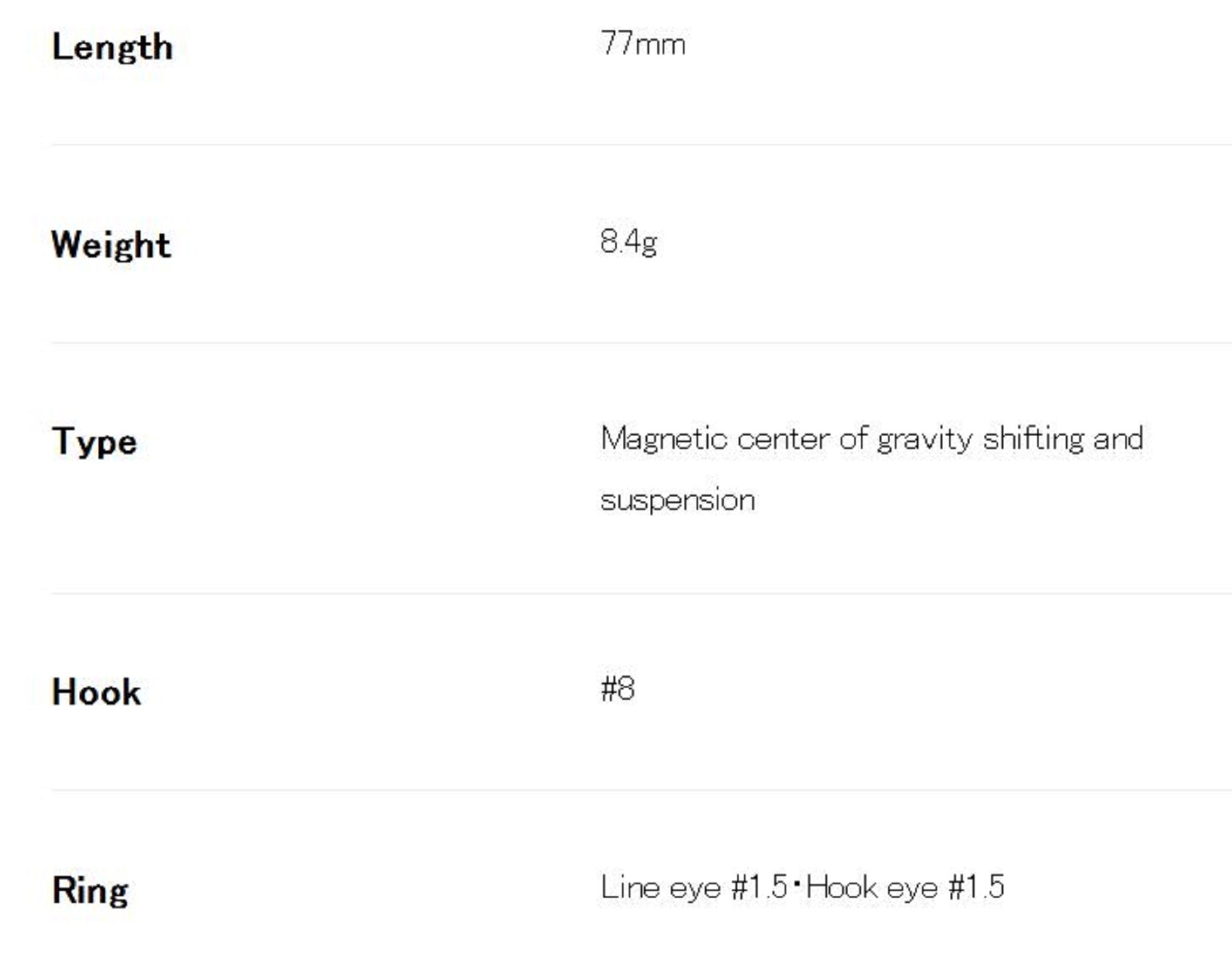Click the 8.4g weight value

[628, 242]
